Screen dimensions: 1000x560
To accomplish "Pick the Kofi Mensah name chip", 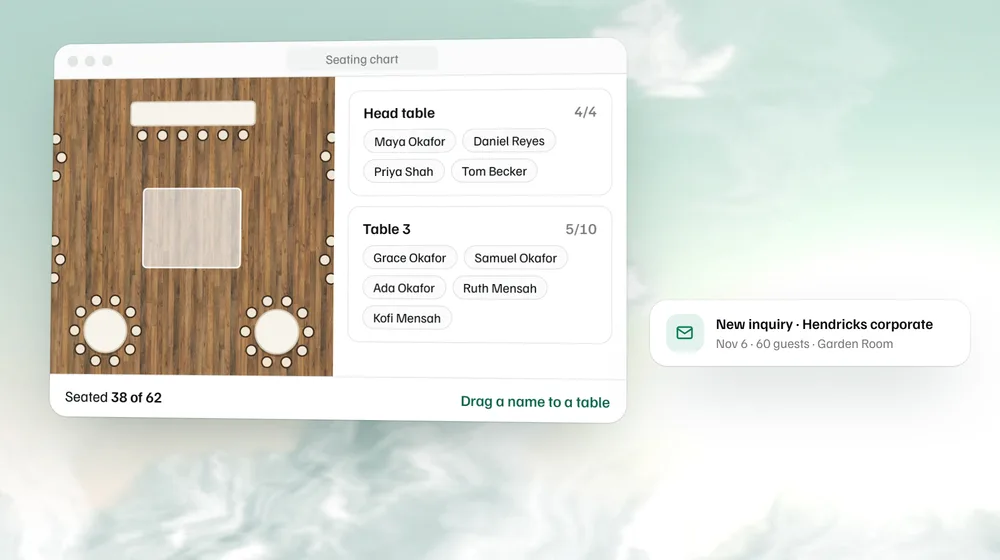I will pyautogui.click(x=407, y=318).
